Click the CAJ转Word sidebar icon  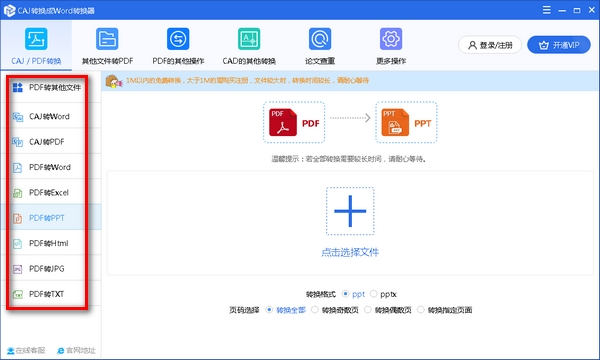click(x=18, y=117)
